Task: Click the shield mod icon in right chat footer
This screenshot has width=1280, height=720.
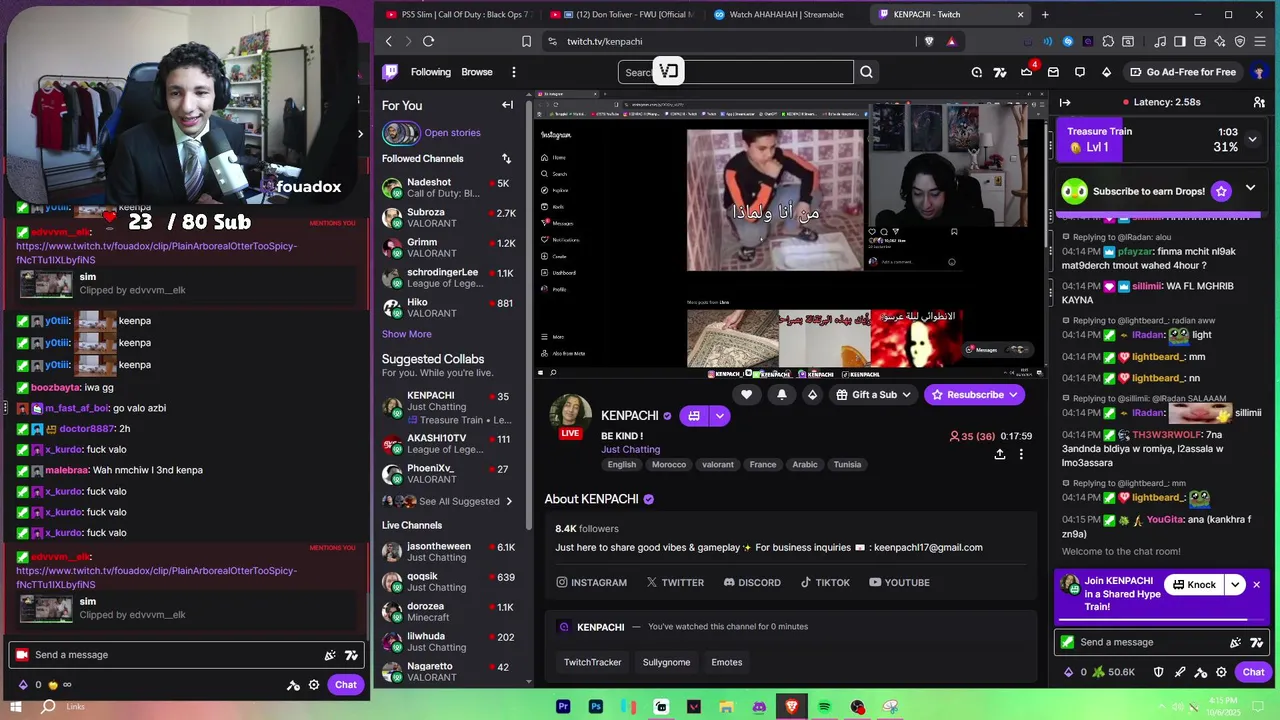Action: coord(1158,673)
